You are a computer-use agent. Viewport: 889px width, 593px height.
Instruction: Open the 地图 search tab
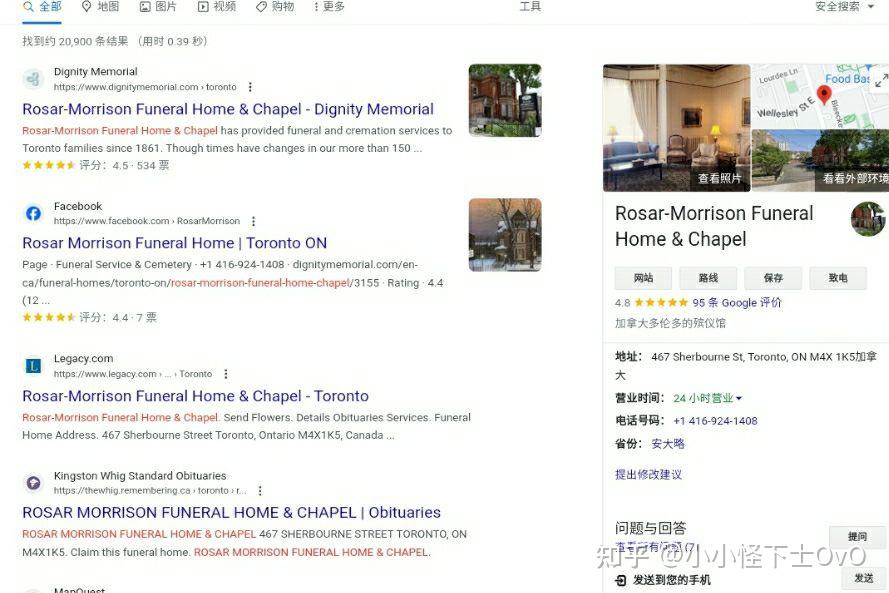click(x=100, y=7)
